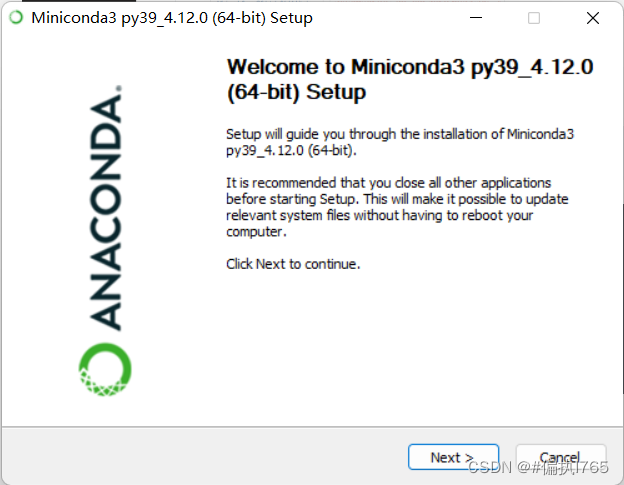Click the separator line above the buttons

[x=312, y=427]
